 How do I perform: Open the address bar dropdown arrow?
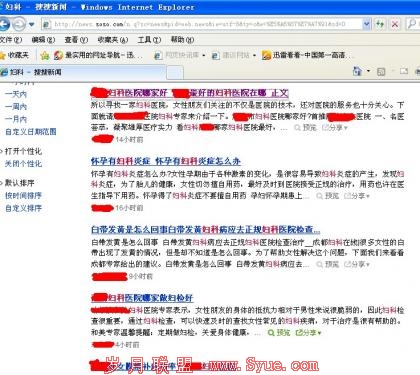click(x=366, y=24)
